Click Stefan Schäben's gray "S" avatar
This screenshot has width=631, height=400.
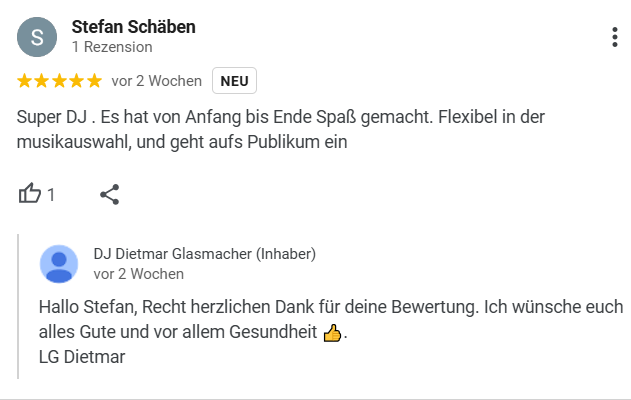pyautogui.click(x=37, y=37)
